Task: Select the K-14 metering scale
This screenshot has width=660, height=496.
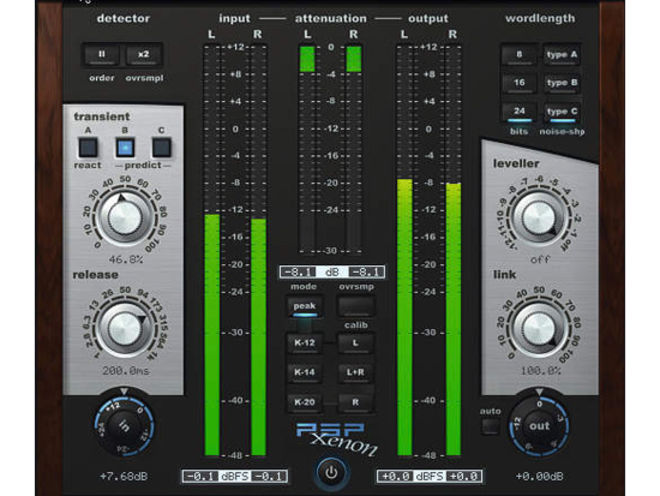Action: [305, 372]
